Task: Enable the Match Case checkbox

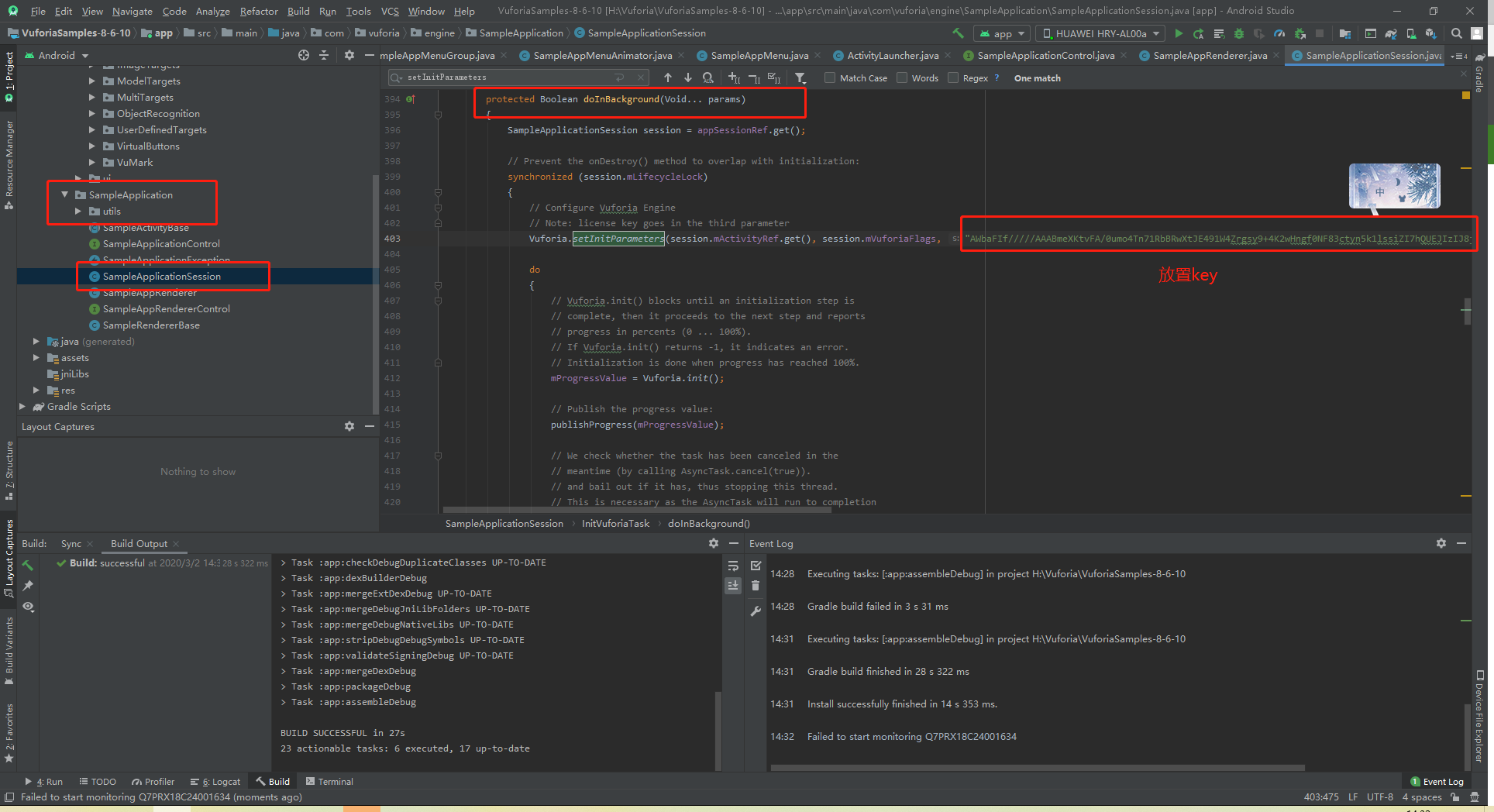Action: click(830, 77)
